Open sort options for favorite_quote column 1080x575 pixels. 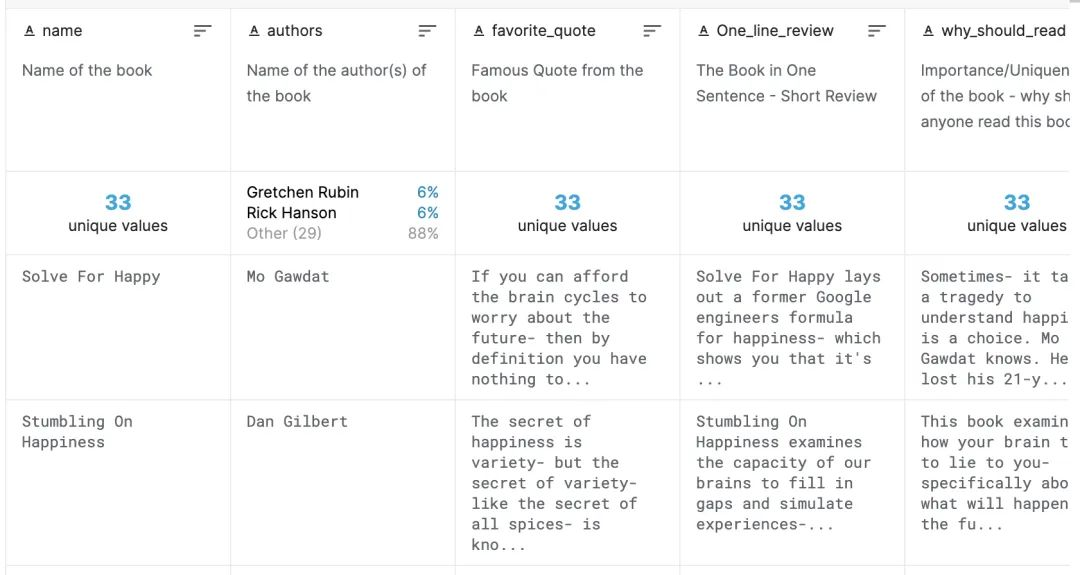[652, 31]
